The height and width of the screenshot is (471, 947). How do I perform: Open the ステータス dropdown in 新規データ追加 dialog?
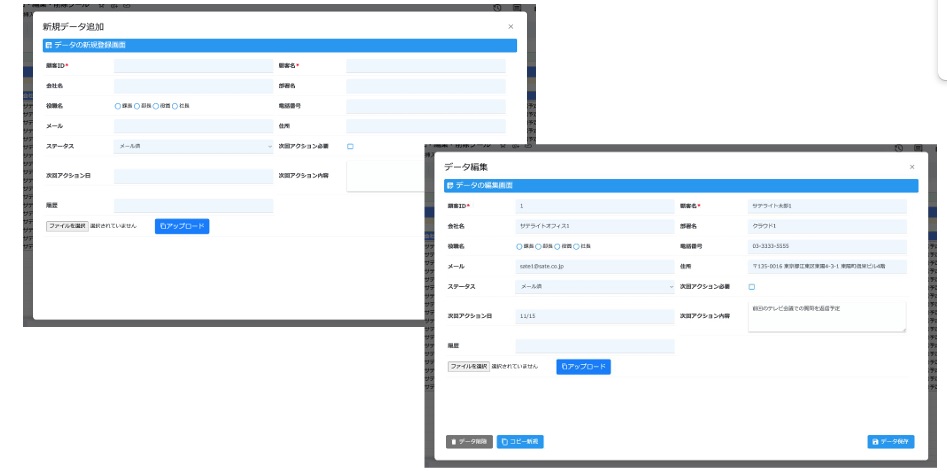193,146
